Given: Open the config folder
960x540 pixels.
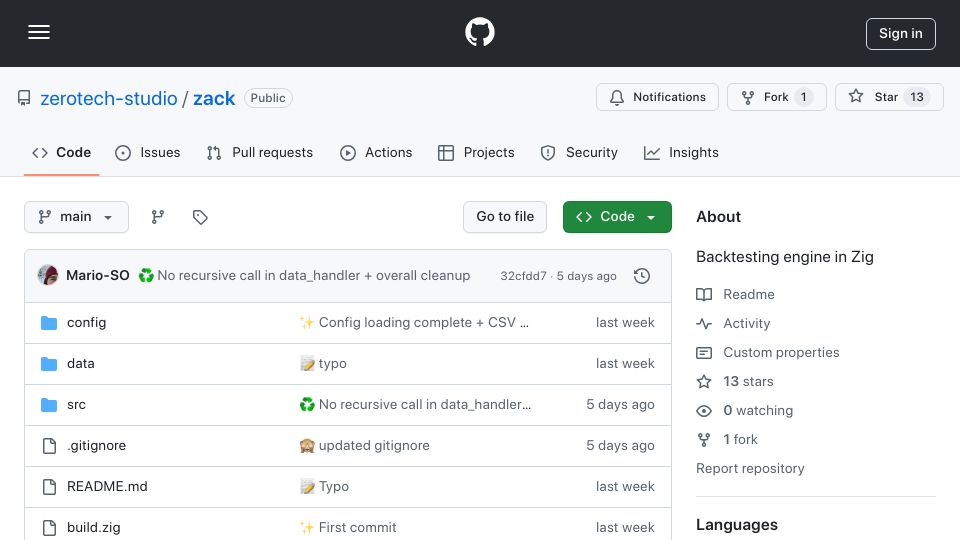Looking at the screenshot, I should (x=86, y=323).
